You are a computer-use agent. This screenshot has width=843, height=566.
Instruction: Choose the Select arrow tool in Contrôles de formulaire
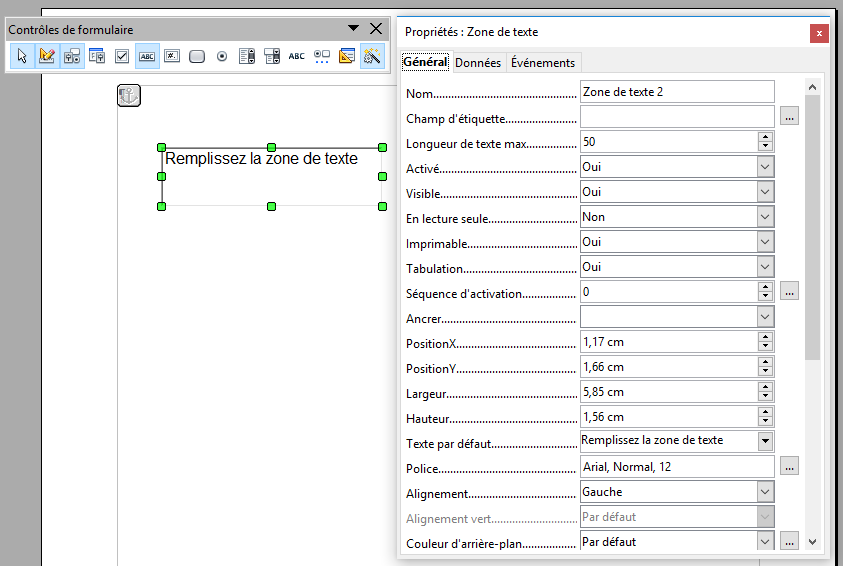22,56
